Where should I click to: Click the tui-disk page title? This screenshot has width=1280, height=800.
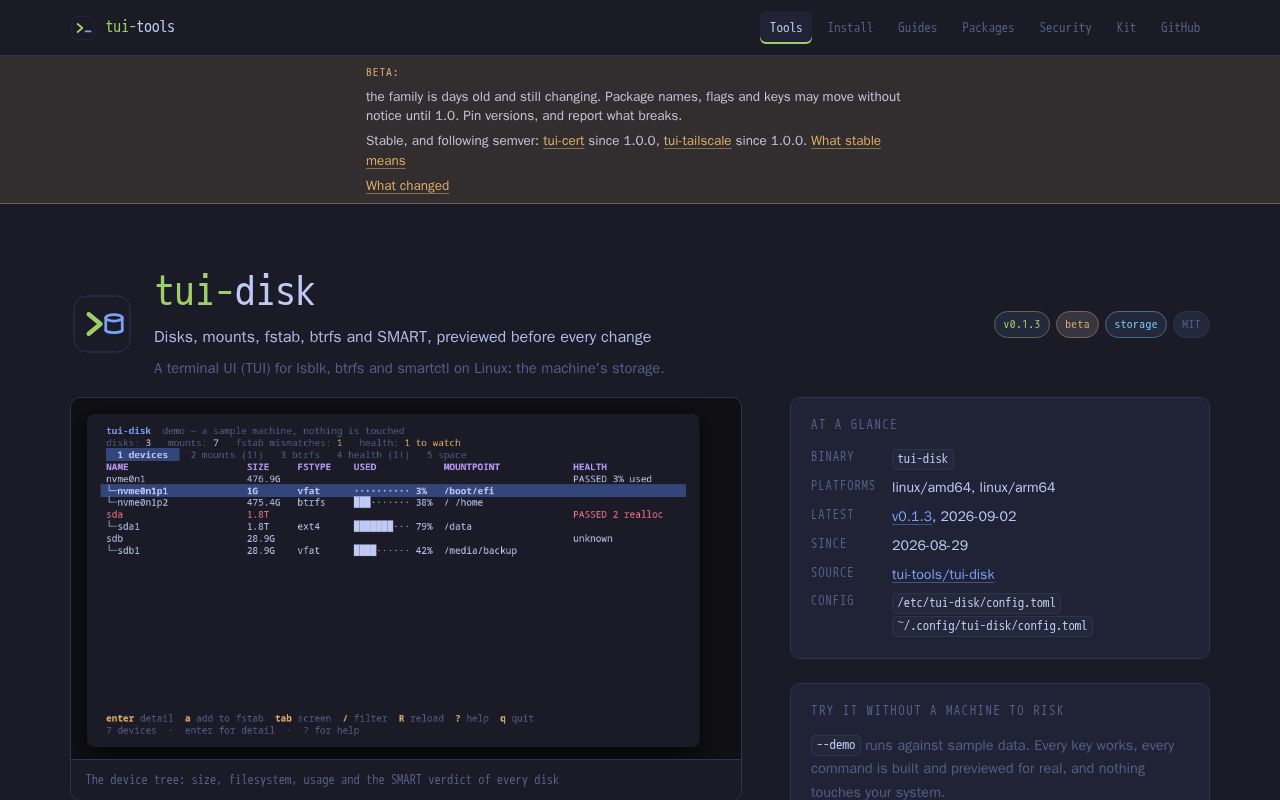pyautogui.click(x=235, y=291)
